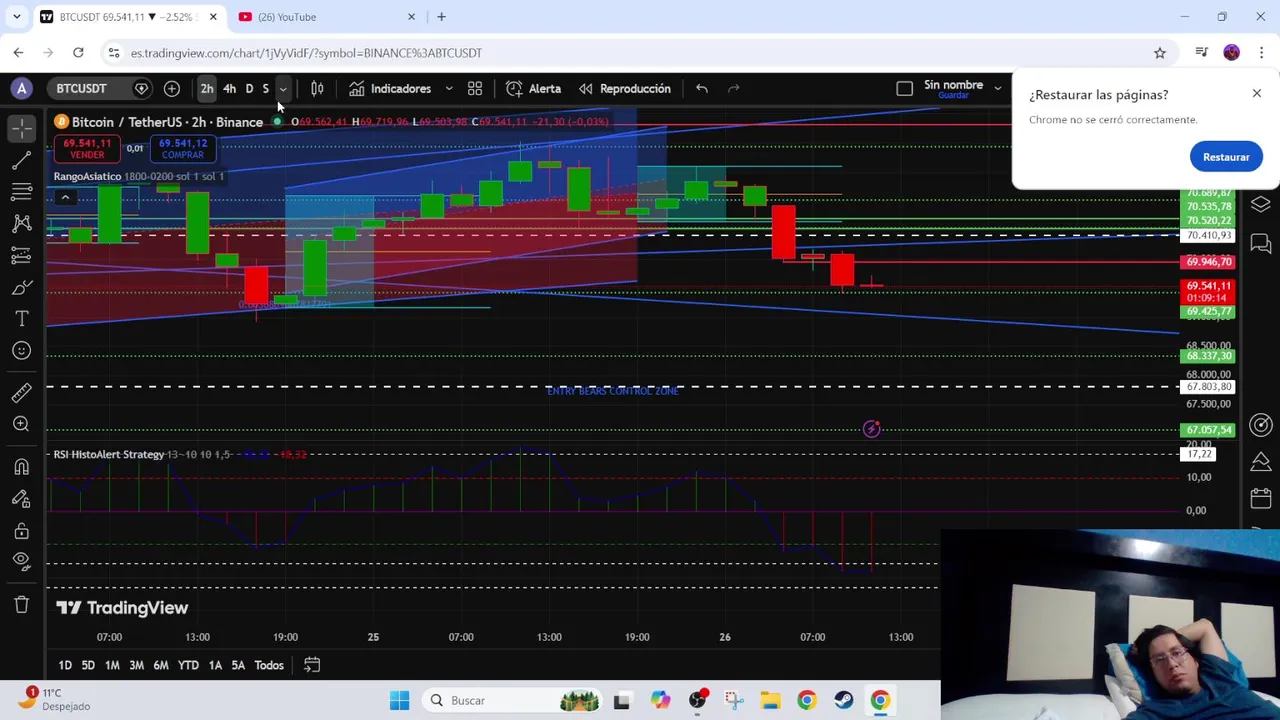Image resolution: width=1280 pixels, height=720 pixels.
Task: Open the chats speech bubbles icon
Action: click(x=1260, y=243)
